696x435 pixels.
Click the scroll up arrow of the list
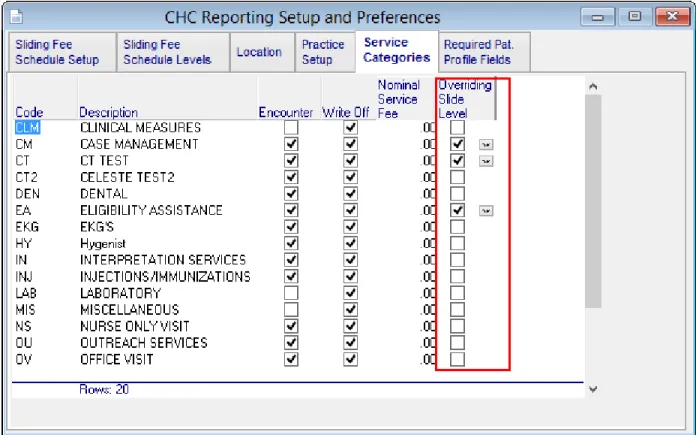(593, 87)
